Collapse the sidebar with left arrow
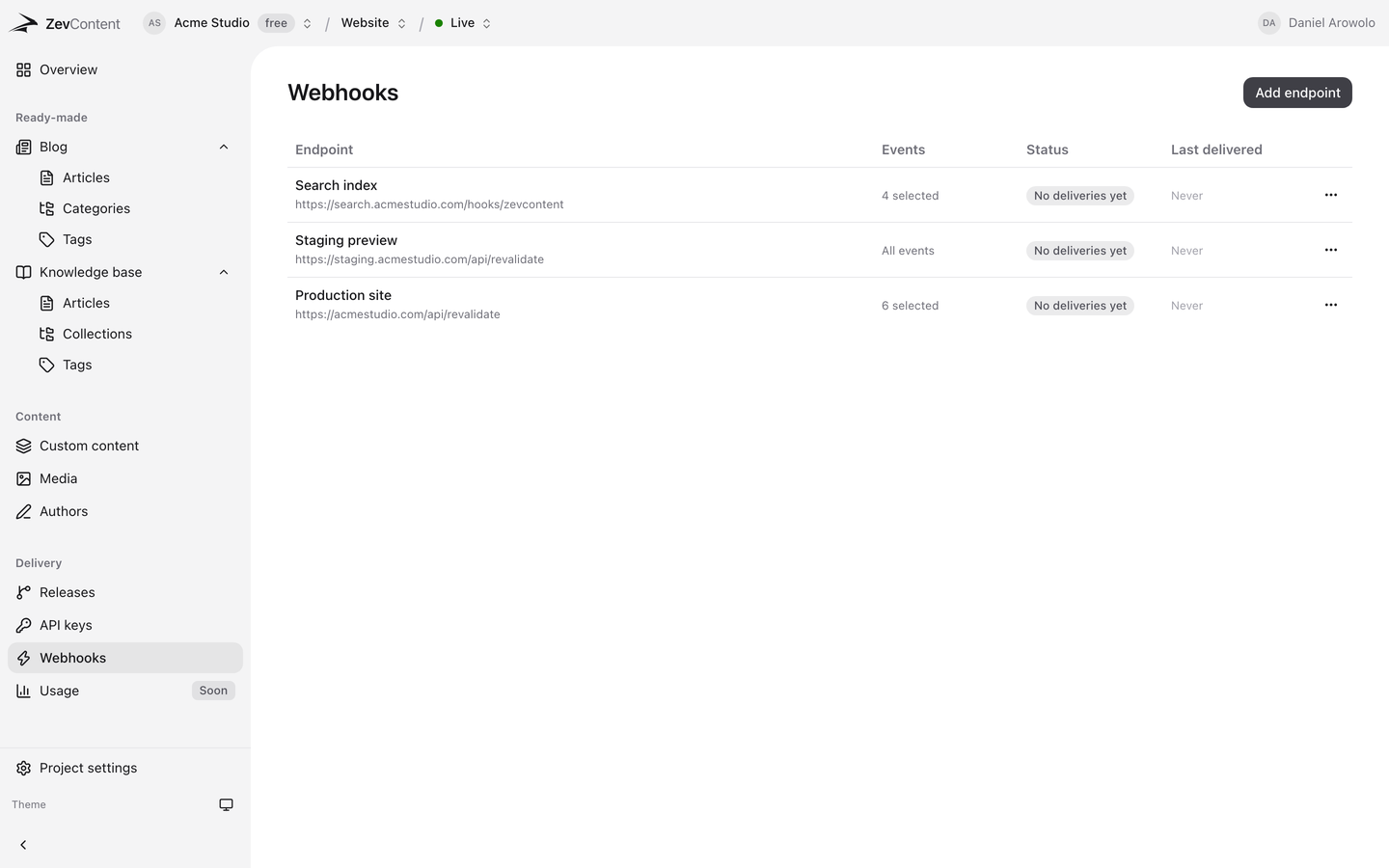This screenshot has width=1389, height=868. click(23, 845)
